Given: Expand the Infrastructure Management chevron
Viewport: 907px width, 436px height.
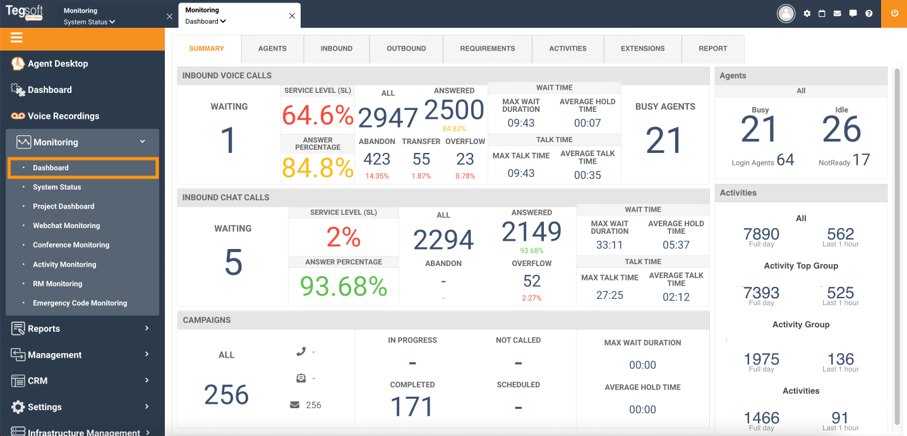Looking at the screenshot, I should point(149,431).
